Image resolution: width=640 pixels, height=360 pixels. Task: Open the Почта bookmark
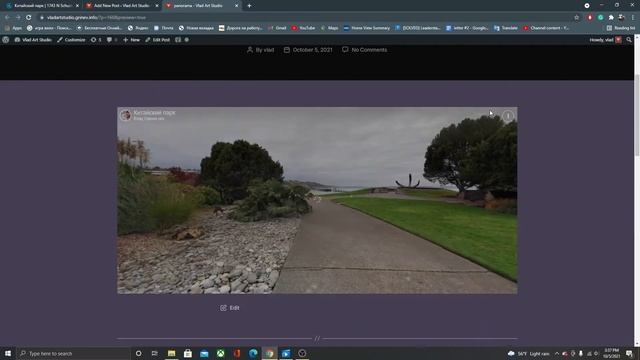point(163,28)
